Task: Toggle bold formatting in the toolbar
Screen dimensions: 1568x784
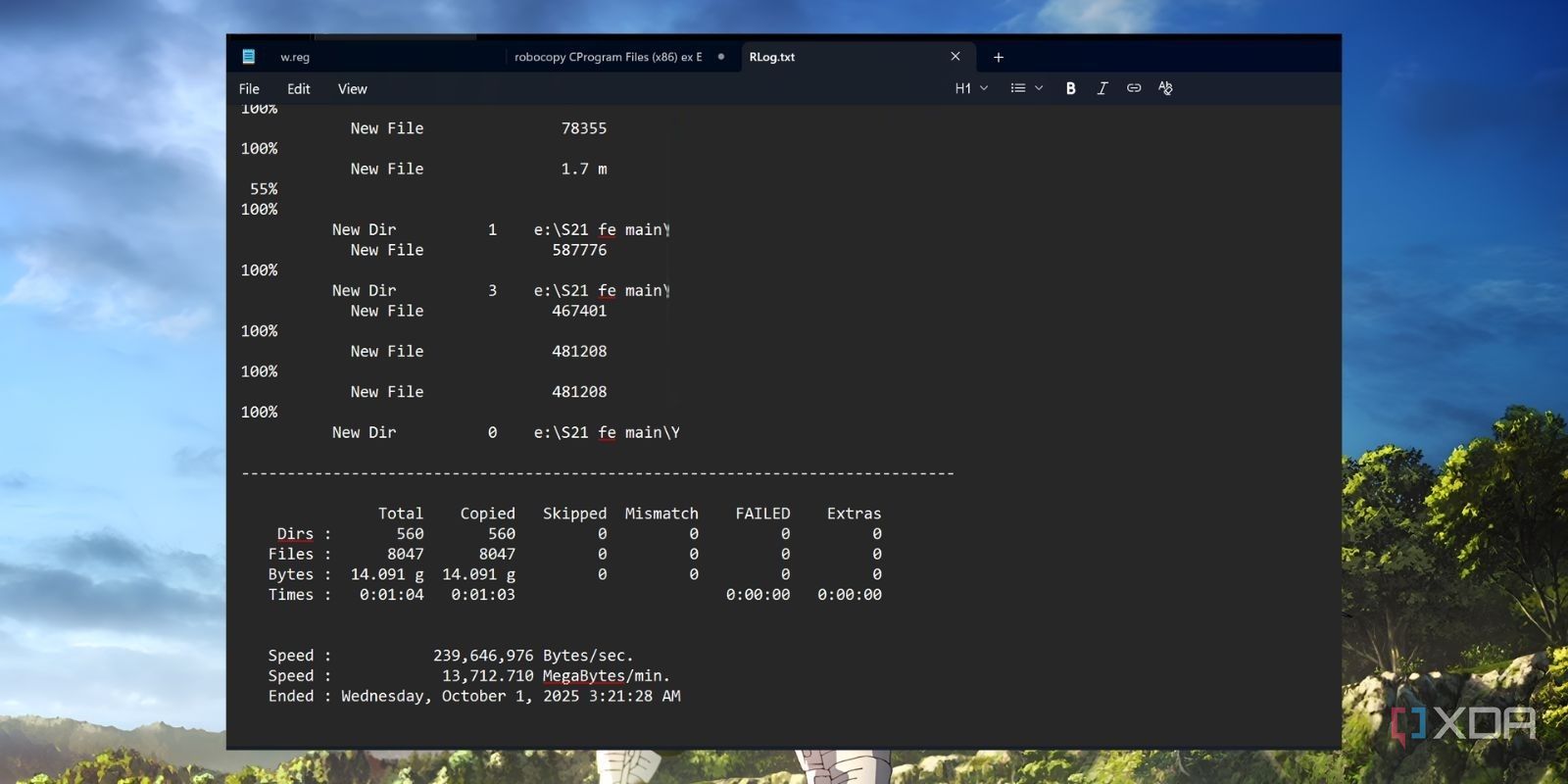Action: point(1070,88)
